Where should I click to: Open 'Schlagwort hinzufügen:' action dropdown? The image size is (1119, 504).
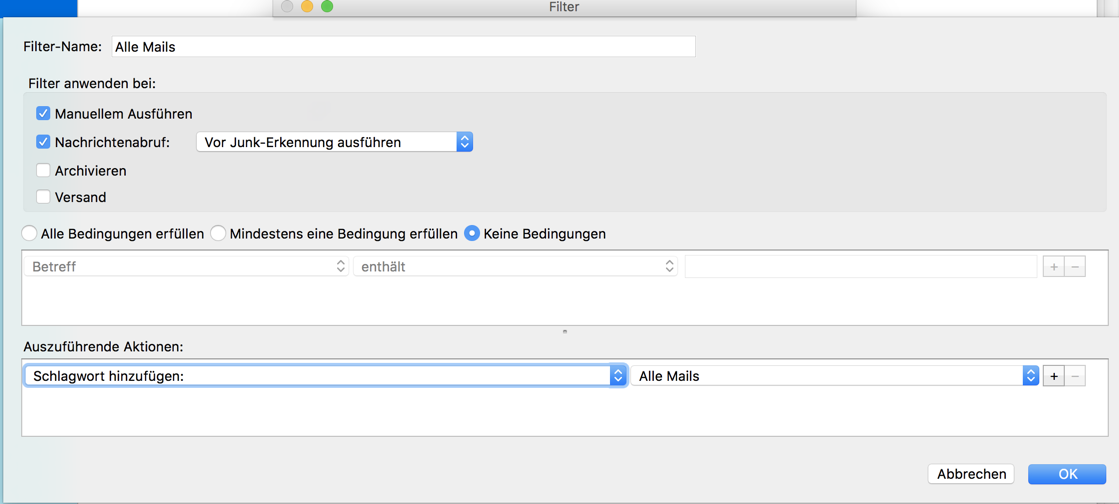point(326,376)
